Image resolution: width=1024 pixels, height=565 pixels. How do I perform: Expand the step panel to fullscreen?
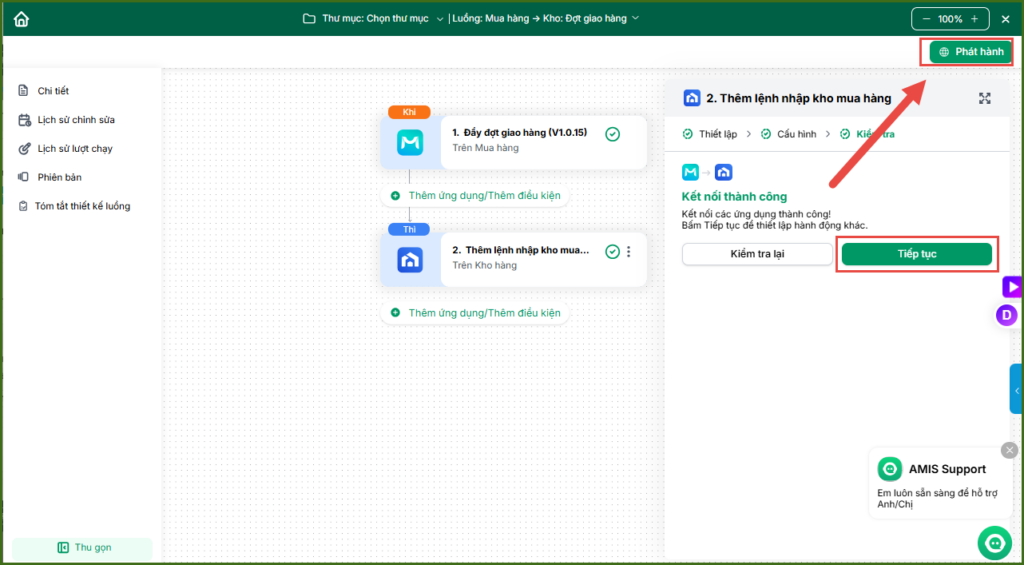click(985, 98)
